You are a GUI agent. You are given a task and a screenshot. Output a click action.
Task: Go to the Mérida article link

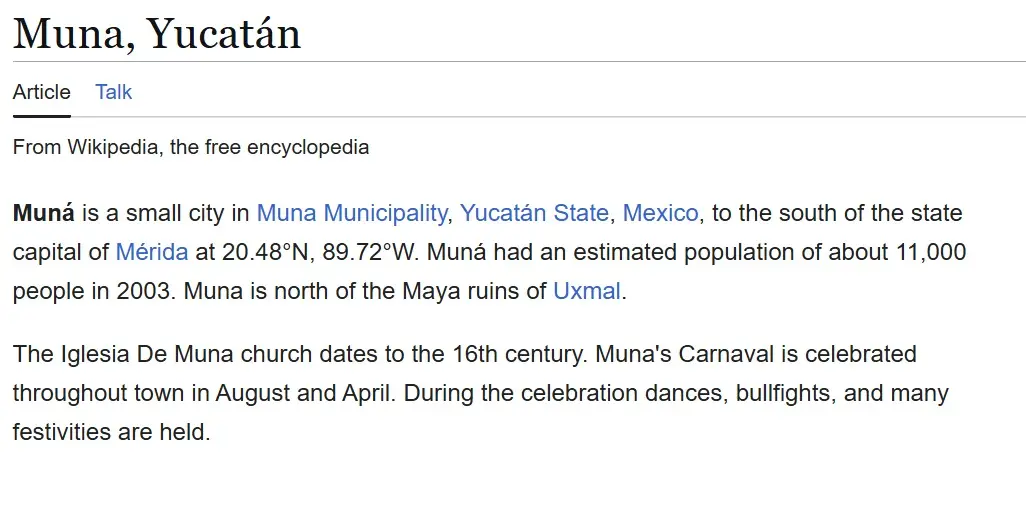coord(152,252)
